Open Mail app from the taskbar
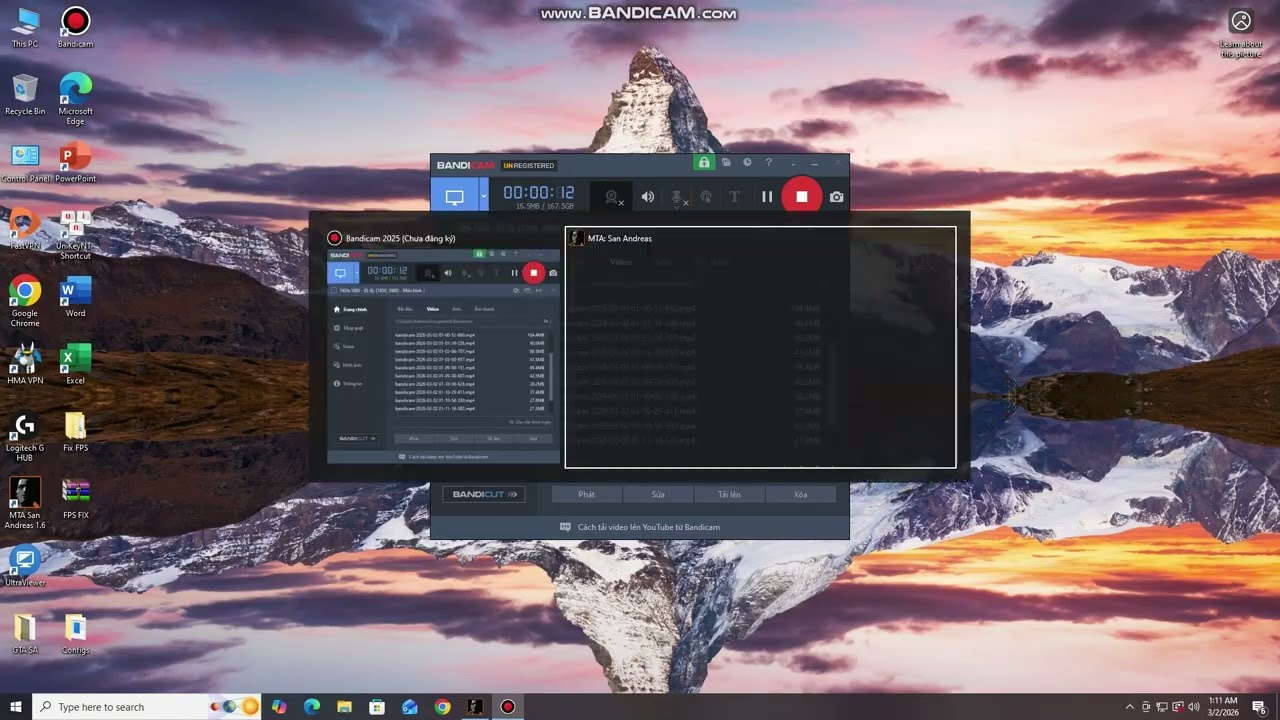The height and width of the screenshot is (720, 1280). 410,707
